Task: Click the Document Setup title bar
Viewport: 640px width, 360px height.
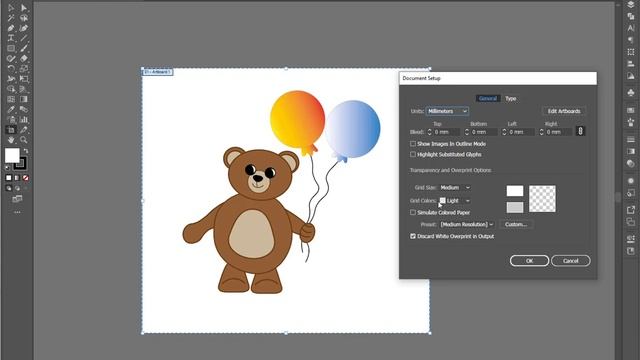Action: (x=498, y=78)
